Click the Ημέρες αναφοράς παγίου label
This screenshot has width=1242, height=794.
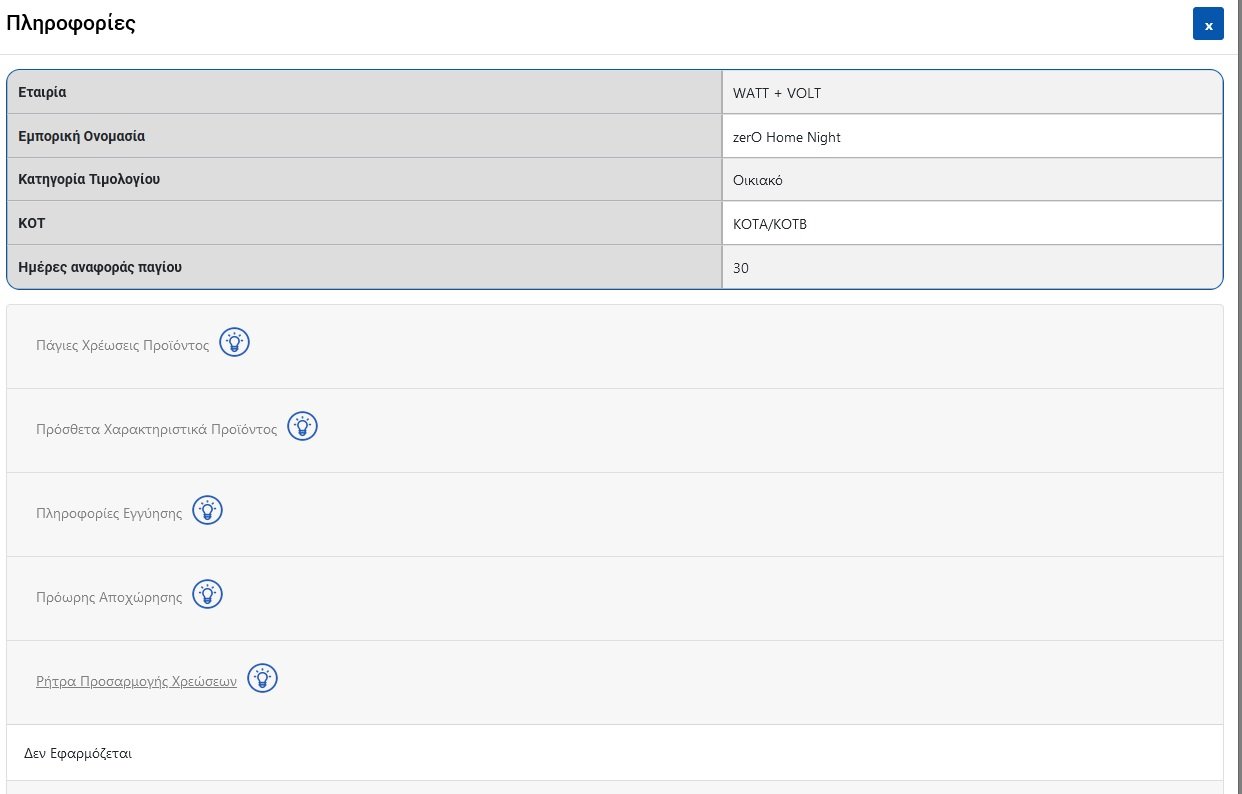(x=100, y=267)
